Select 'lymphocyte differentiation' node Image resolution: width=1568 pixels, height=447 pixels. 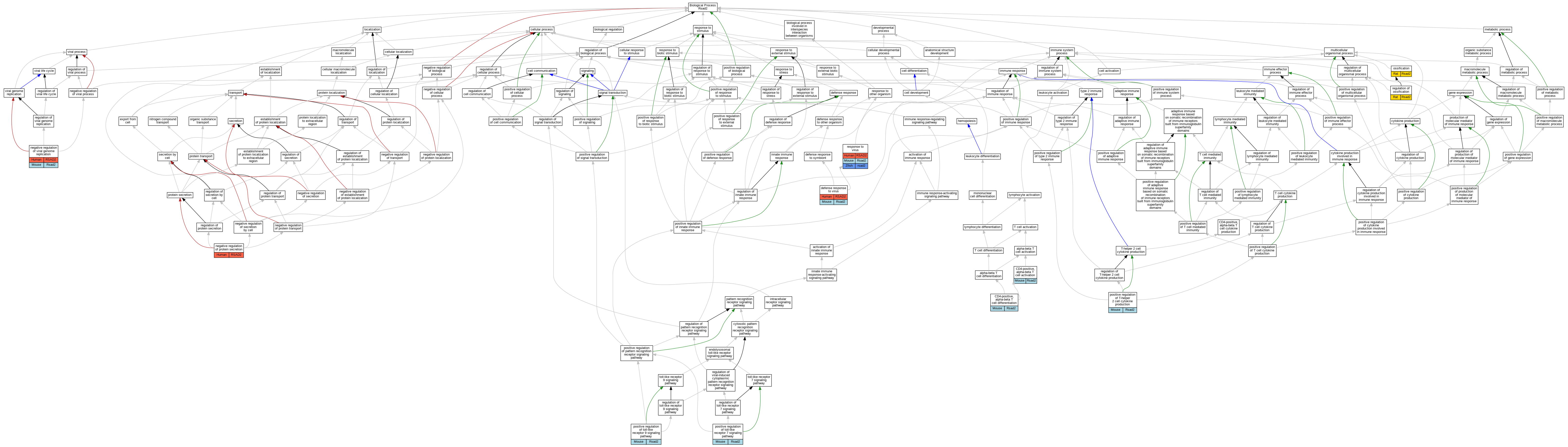coord(983,227)
